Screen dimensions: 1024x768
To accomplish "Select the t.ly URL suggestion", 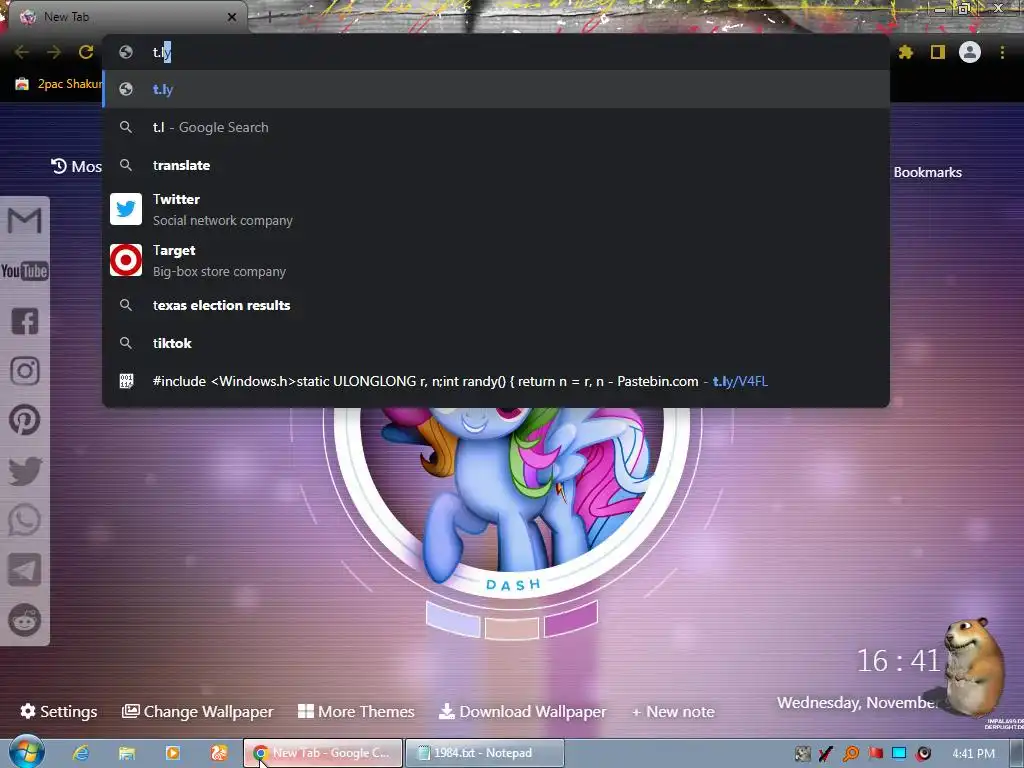I will click(x=496, y=89).
